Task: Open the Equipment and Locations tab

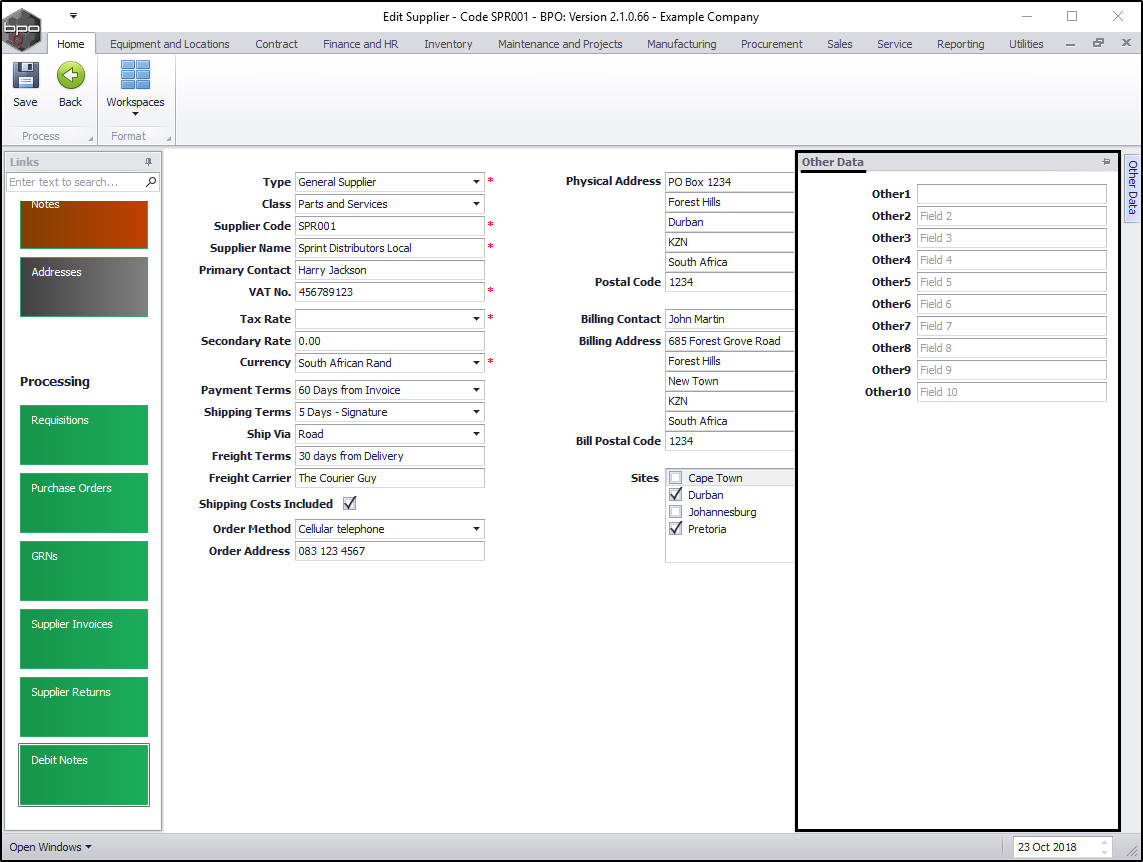Action: 170,44
